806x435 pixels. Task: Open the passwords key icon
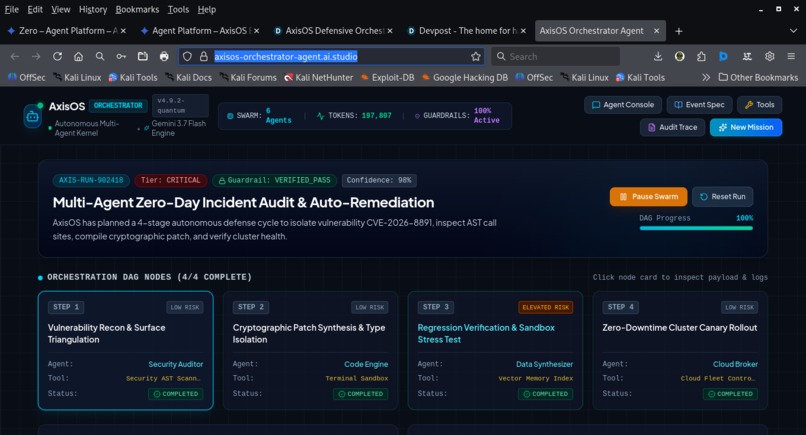pos(121,57)
